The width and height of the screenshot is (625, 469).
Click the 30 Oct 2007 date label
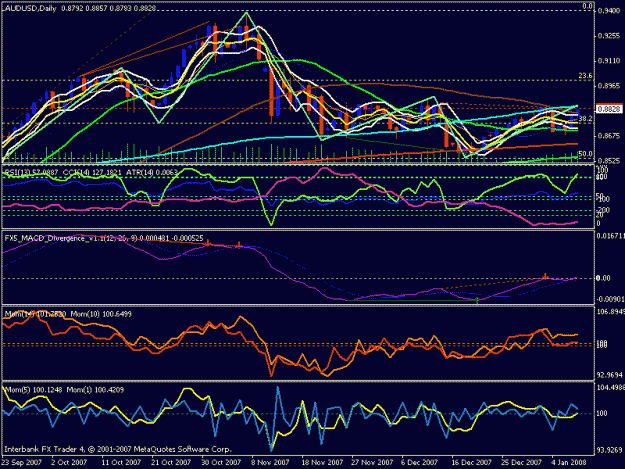point(221,462)
